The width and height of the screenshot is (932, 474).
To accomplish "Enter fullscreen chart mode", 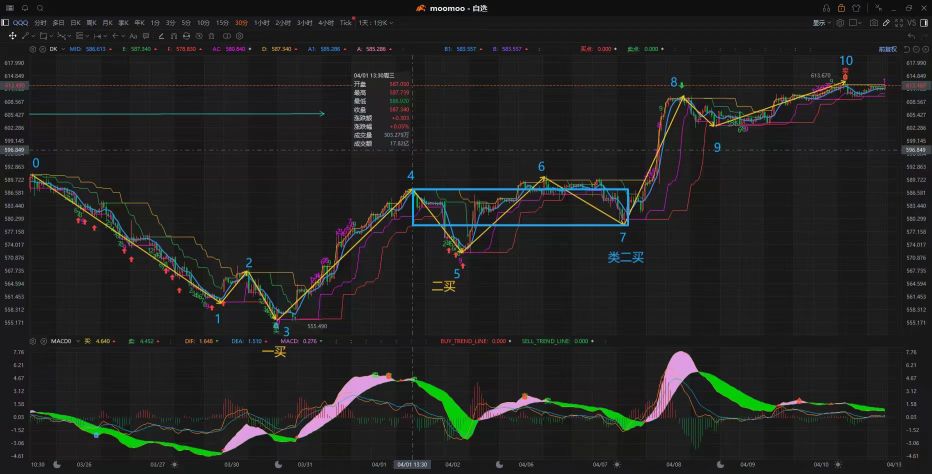I will point(899,23).
